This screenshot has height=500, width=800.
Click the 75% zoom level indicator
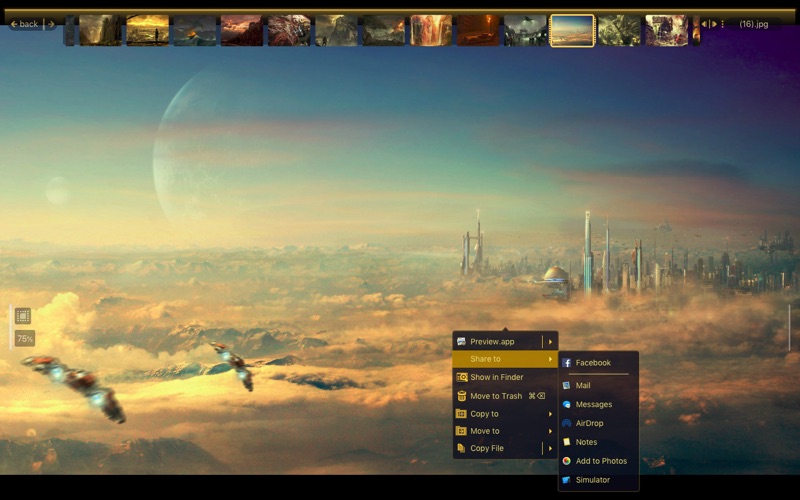point(24,338)
